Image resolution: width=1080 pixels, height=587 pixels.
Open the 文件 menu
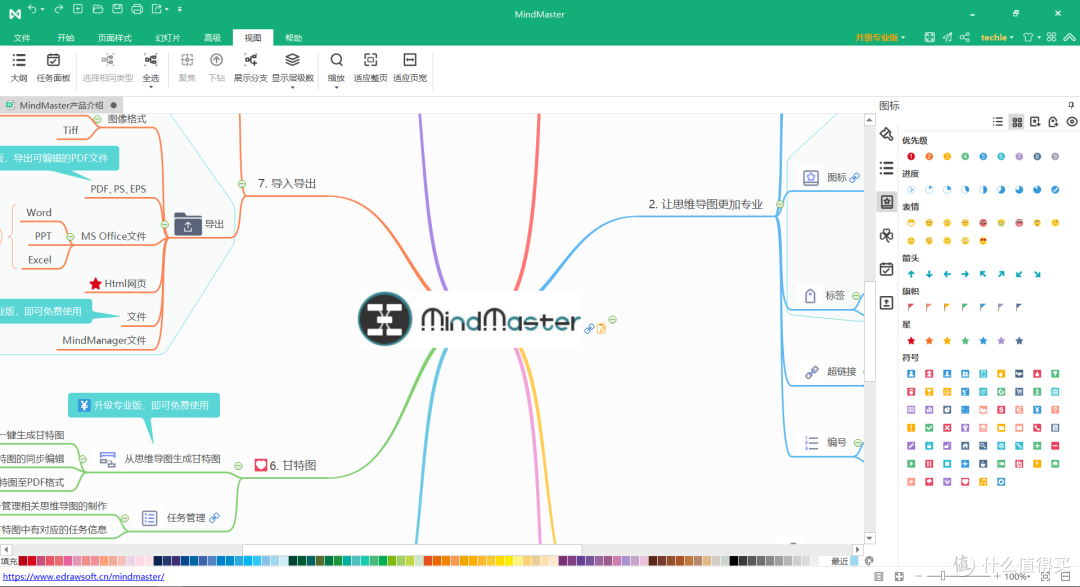tap(22, 38)
